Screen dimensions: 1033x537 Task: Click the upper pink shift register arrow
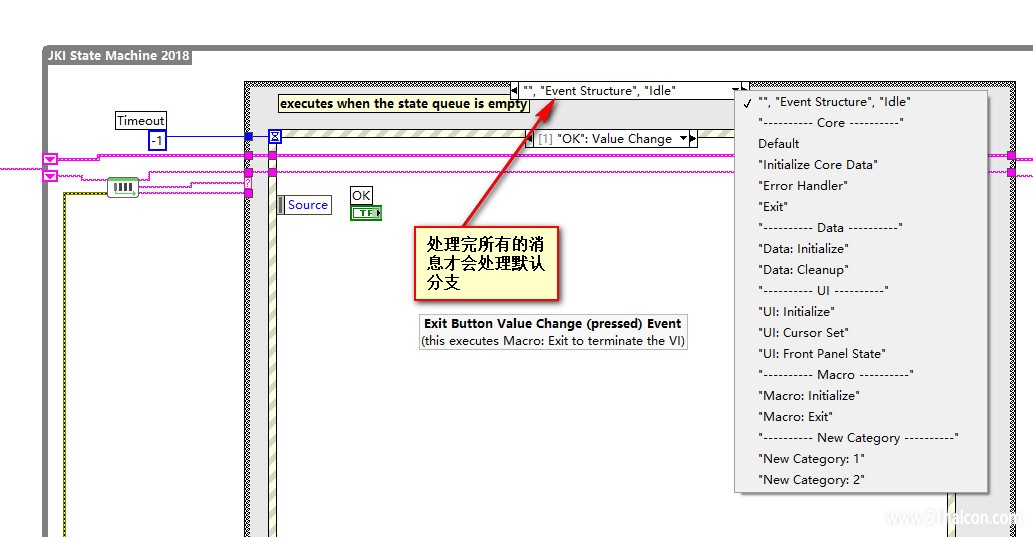click(50, 159)
